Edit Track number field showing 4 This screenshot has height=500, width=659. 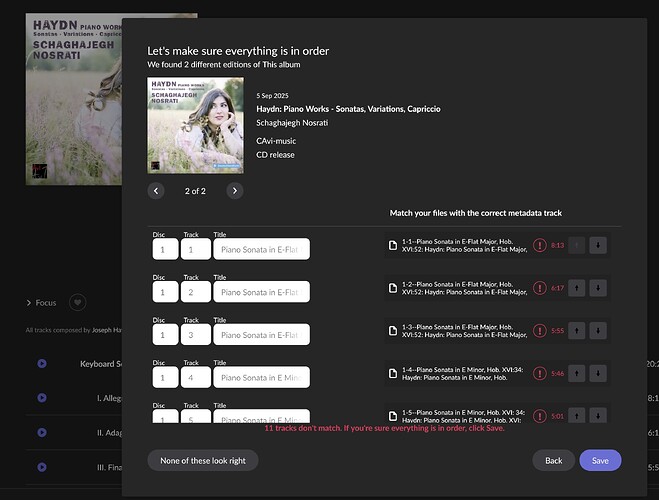pos(195,377)
